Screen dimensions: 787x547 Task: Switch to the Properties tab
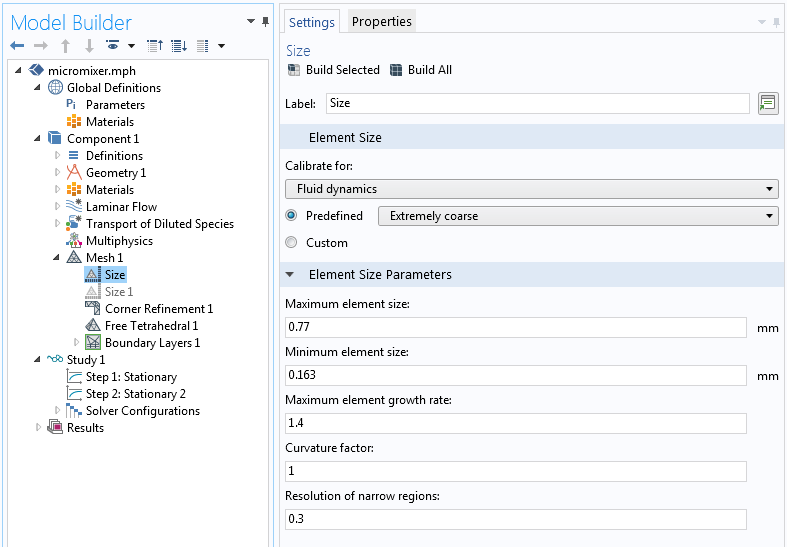click(x=381, y=22)
